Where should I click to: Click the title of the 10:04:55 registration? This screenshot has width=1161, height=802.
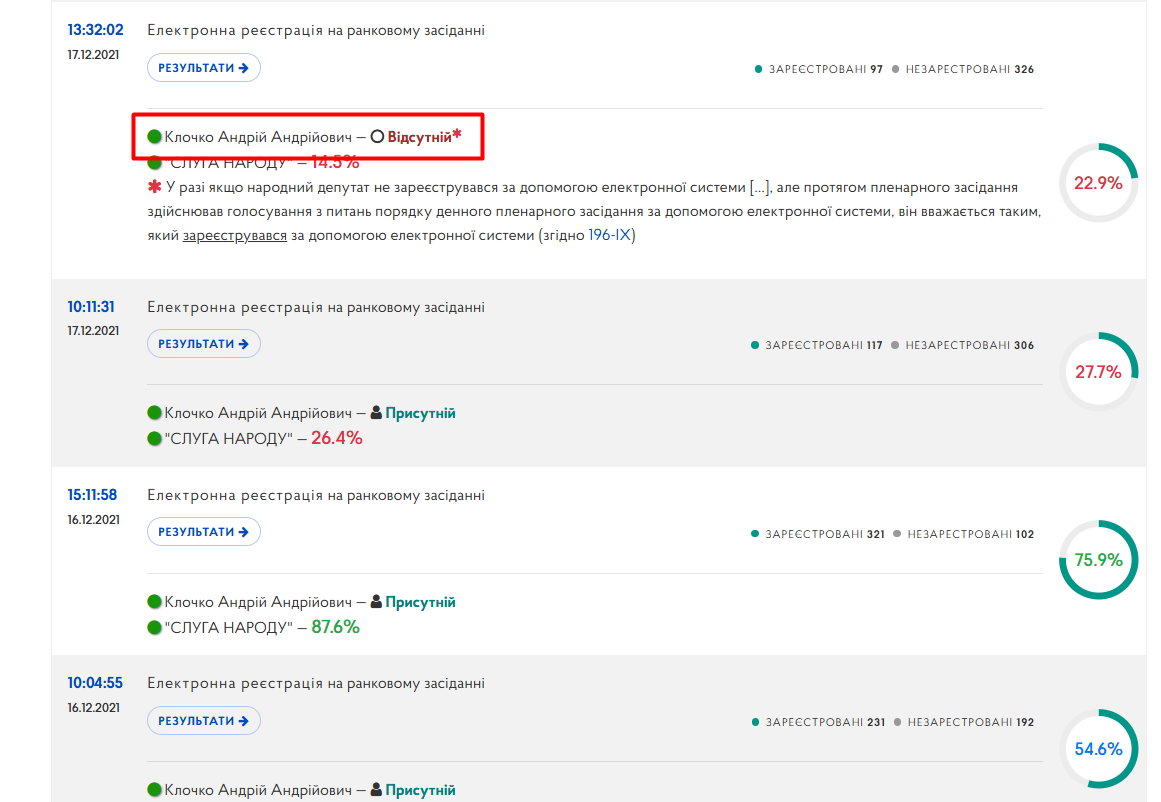pyautogui.click(x=316, y=683)
